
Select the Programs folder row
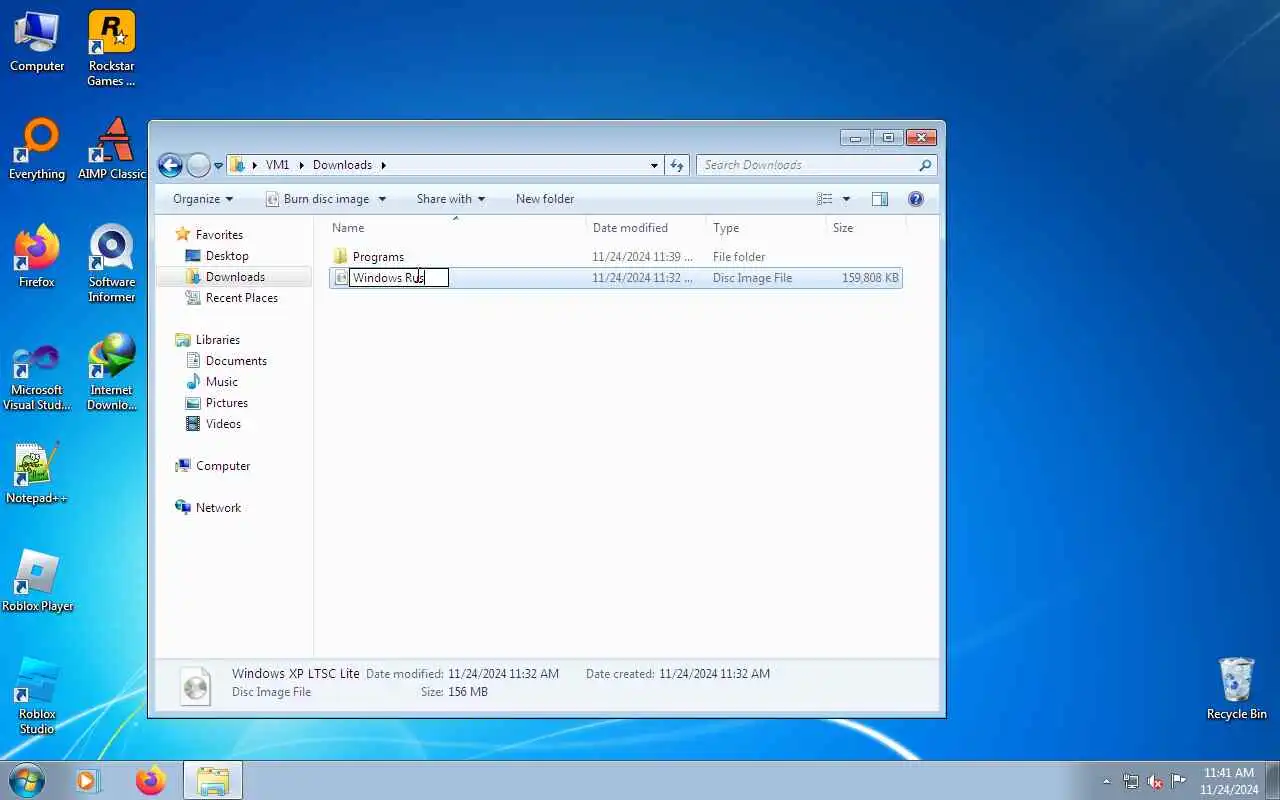tap(616, 257)
